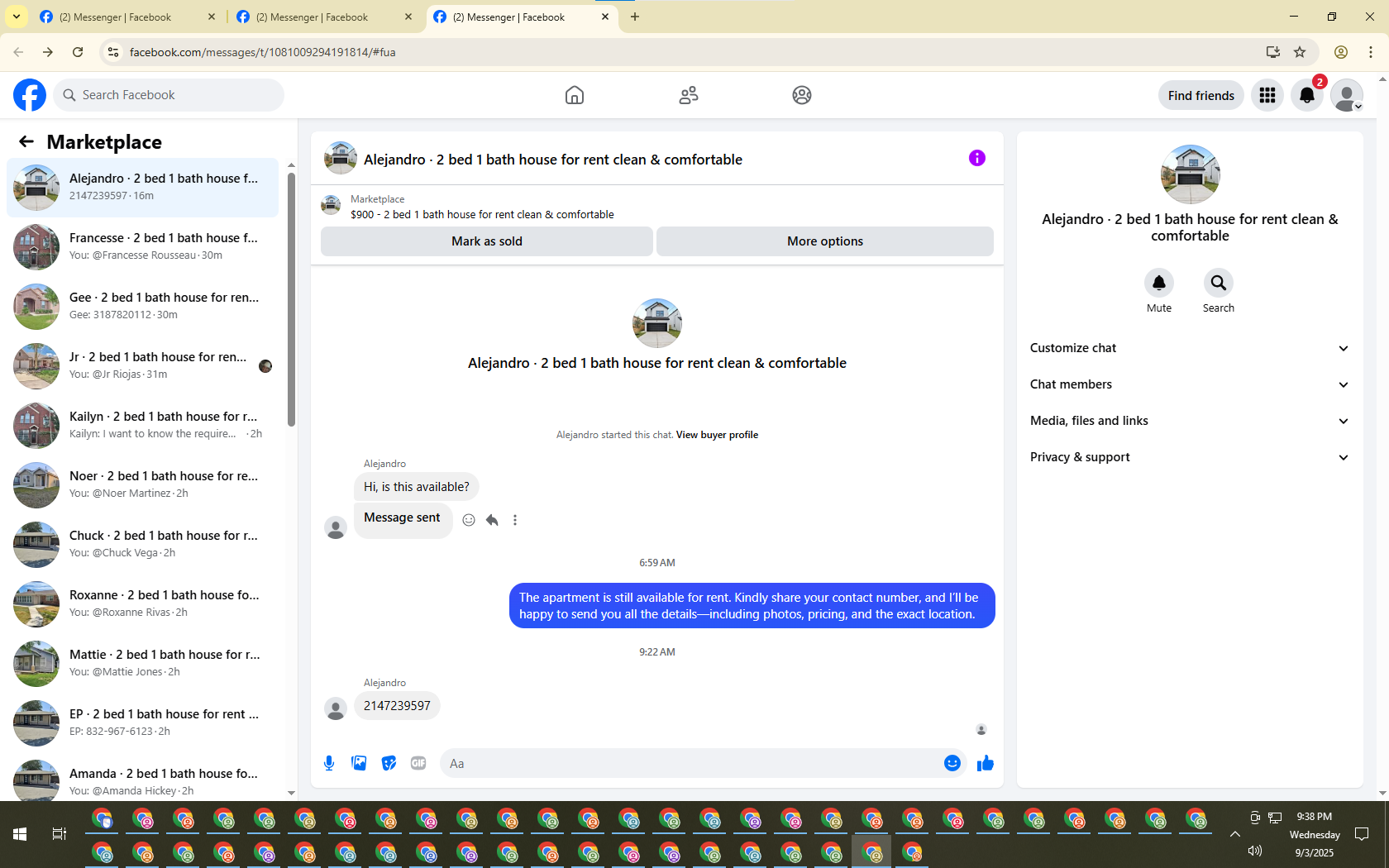Open the volume control in system tray

tap(1255, 851)
